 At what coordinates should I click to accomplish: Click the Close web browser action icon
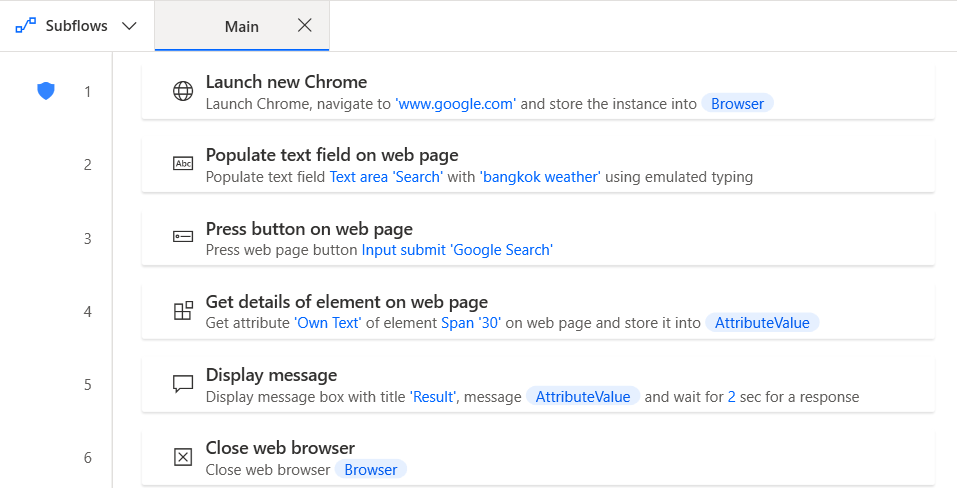(183, 457)
